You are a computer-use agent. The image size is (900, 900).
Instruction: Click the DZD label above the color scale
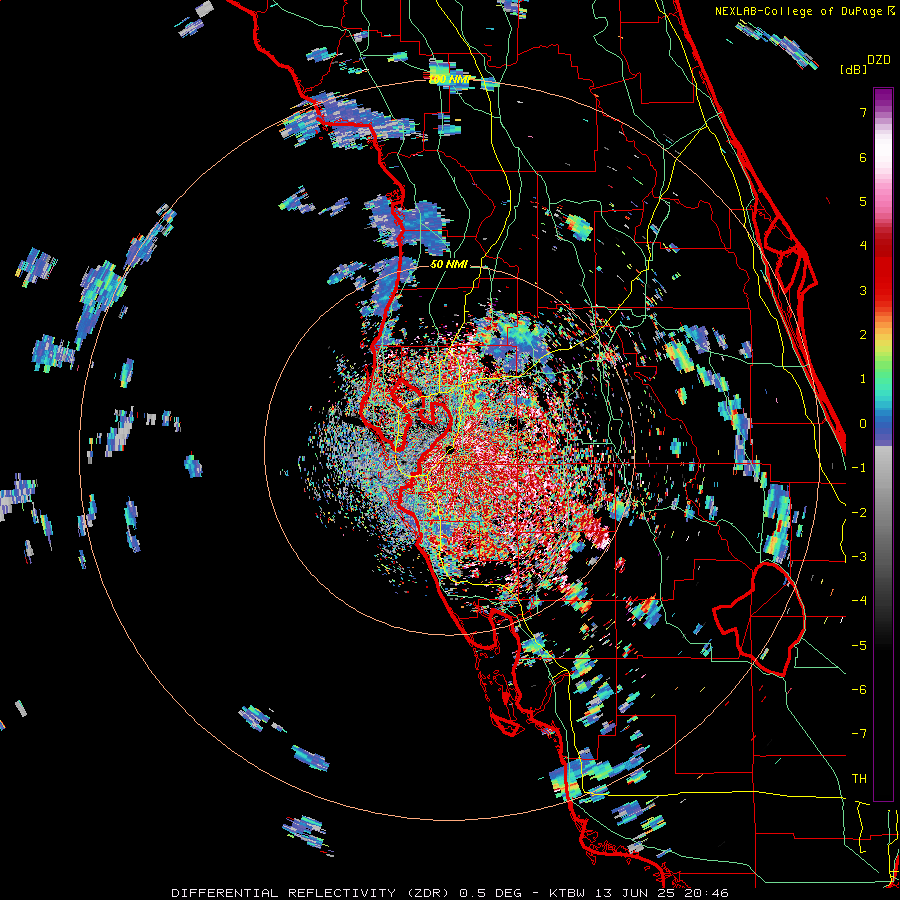(x=878, y=60)
